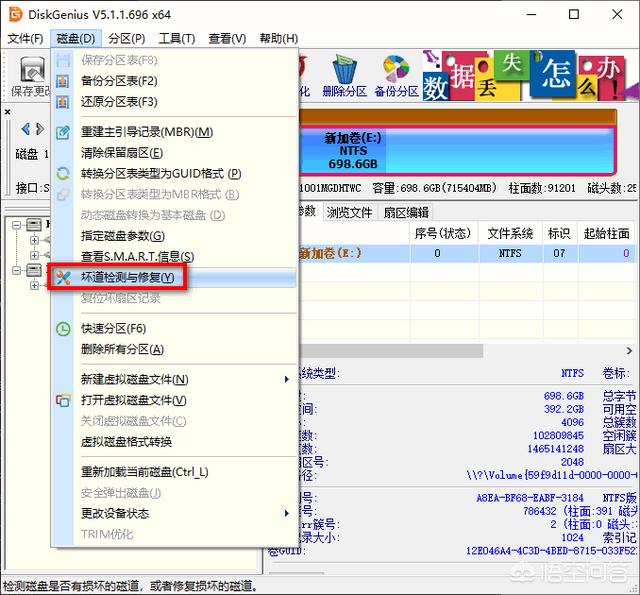Click the Save Changes toolbar icon
Viewport: 640px width, 595px height.
(x=33, y=69)
